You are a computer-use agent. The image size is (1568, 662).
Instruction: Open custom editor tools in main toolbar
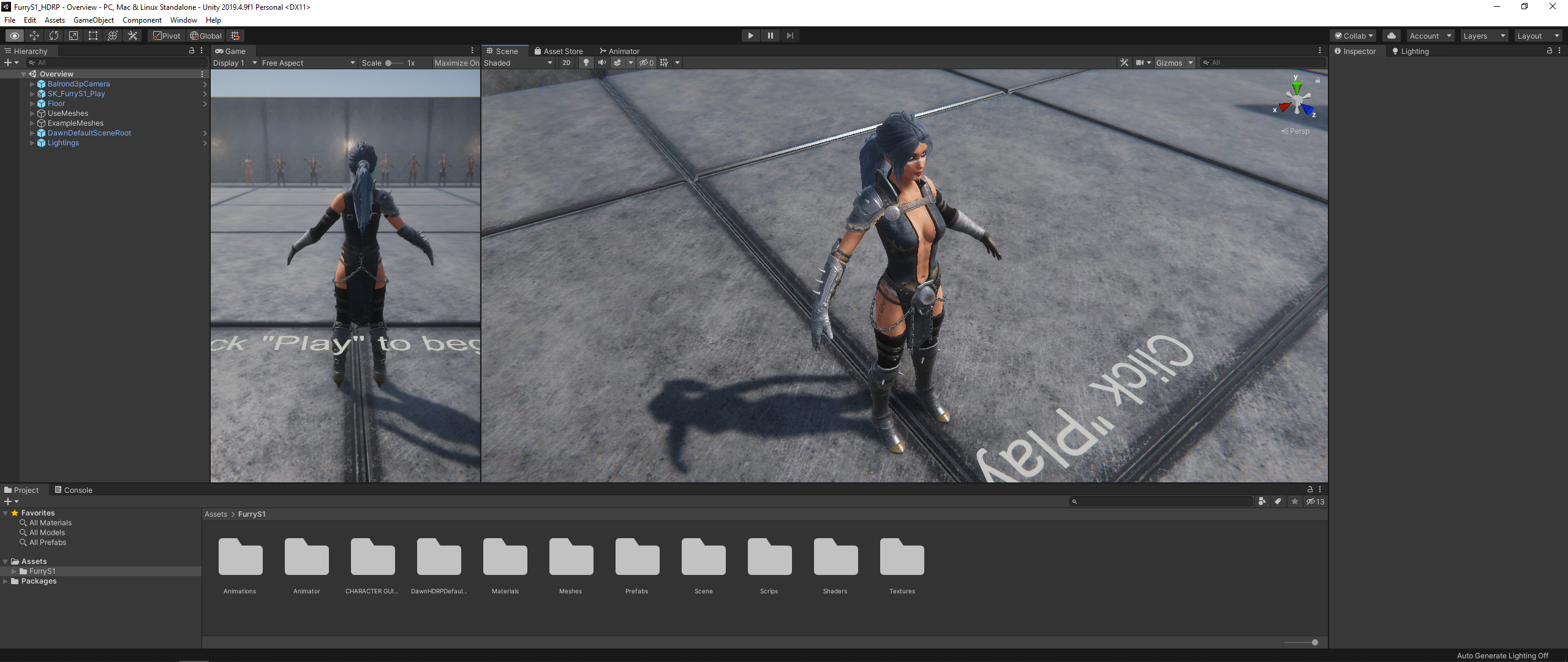tap(132, 36)
